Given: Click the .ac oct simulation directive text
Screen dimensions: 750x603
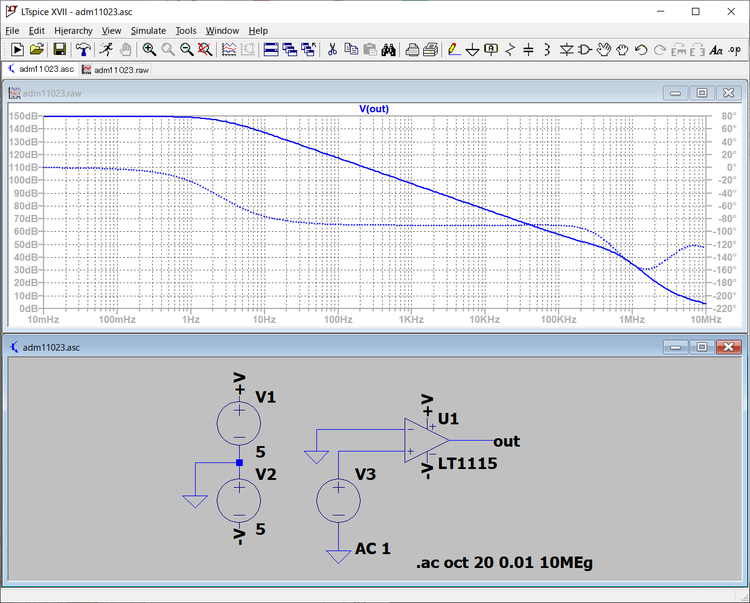Looking at the screenshot, I should (504, 564).
